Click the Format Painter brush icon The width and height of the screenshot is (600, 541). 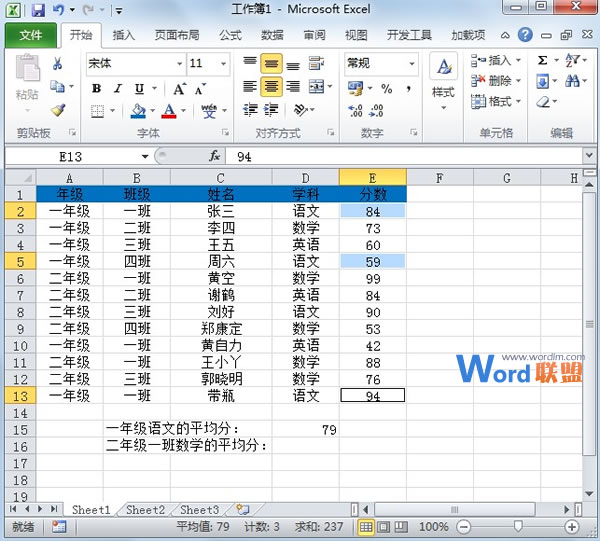(x=58, y=111)
